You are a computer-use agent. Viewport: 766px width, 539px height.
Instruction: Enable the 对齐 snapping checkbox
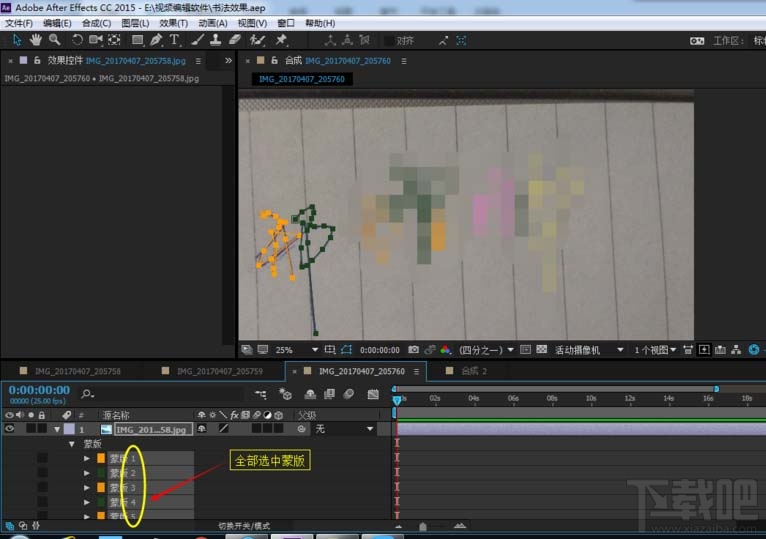click(x=389, y=41)
